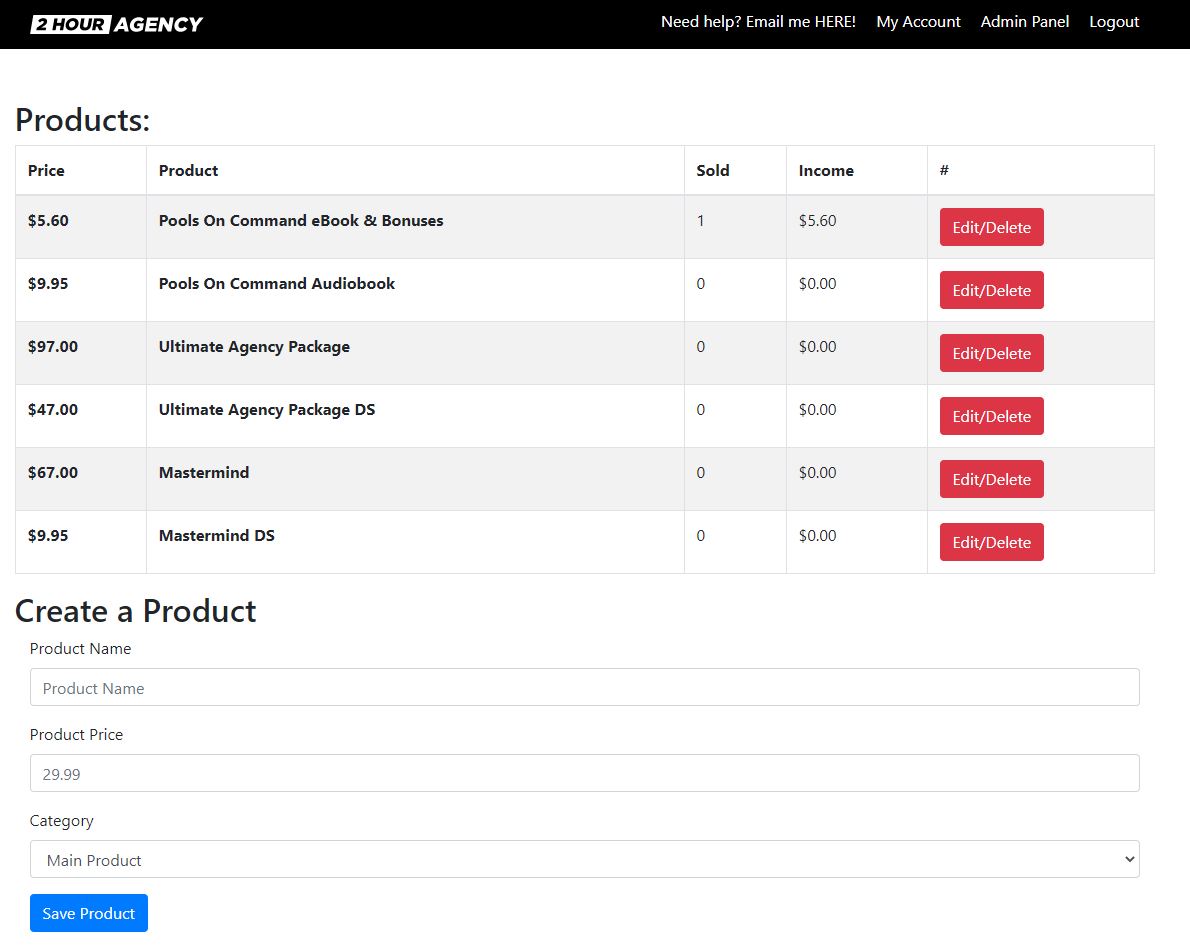Select the Product Price label
Screen dimensions: 1190x945
(76, 735)
